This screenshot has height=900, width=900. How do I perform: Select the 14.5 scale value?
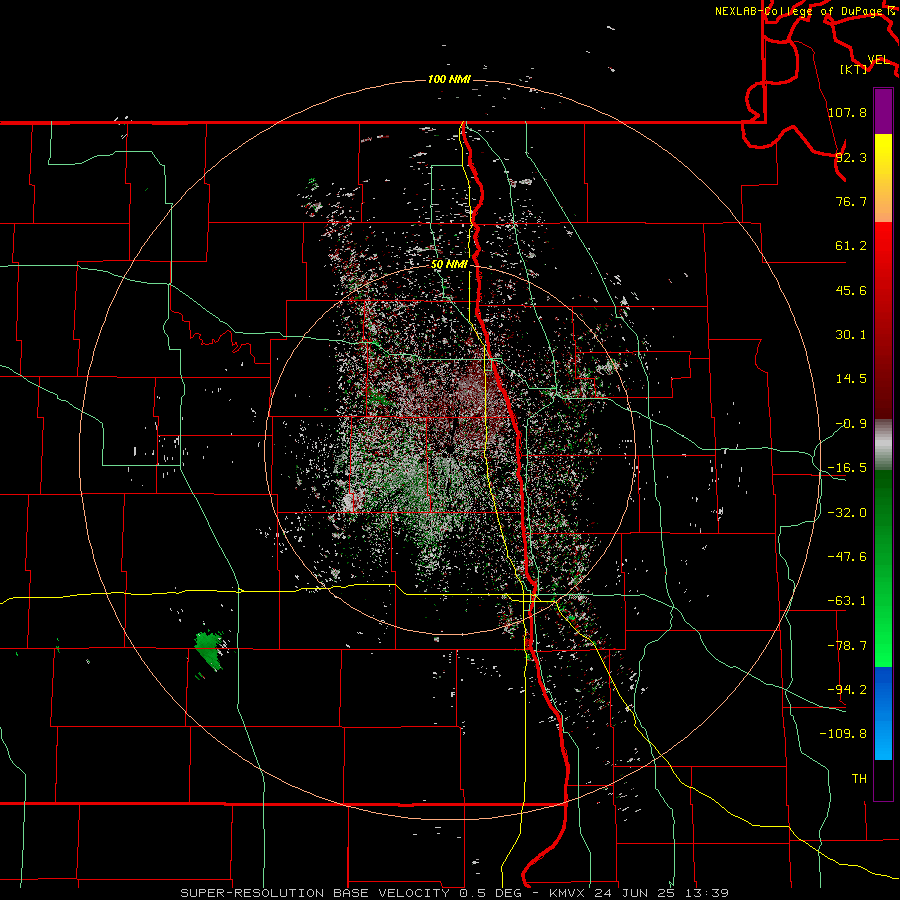(851, 379)
